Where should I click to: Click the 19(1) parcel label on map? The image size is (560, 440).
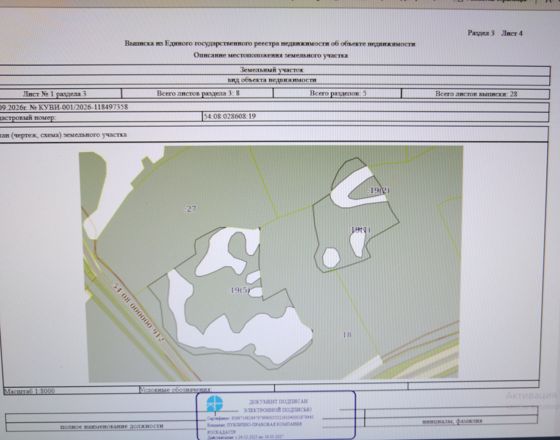pos(360,230)
